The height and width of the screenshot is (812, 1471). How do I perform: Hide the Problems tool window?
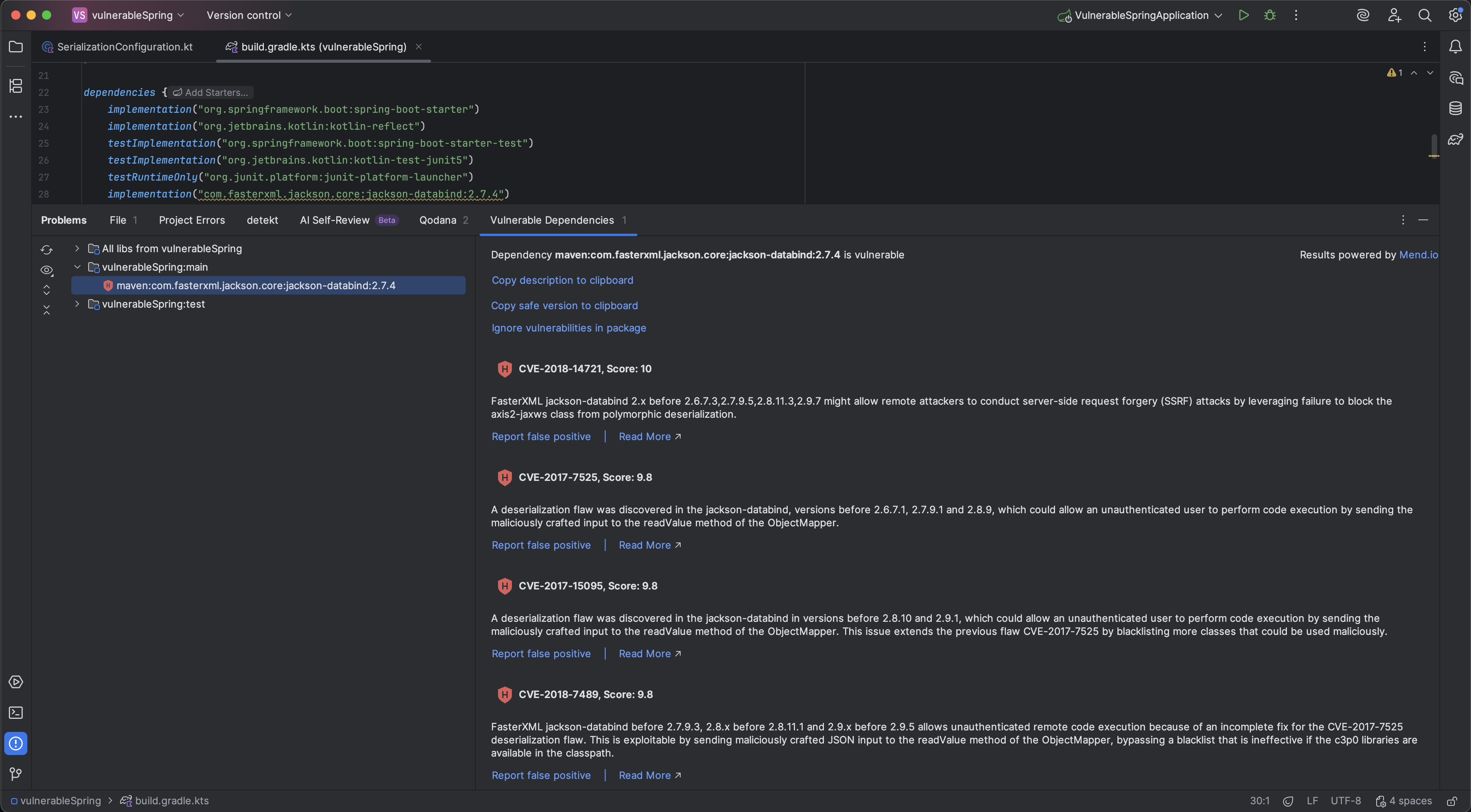[1424, 220]
